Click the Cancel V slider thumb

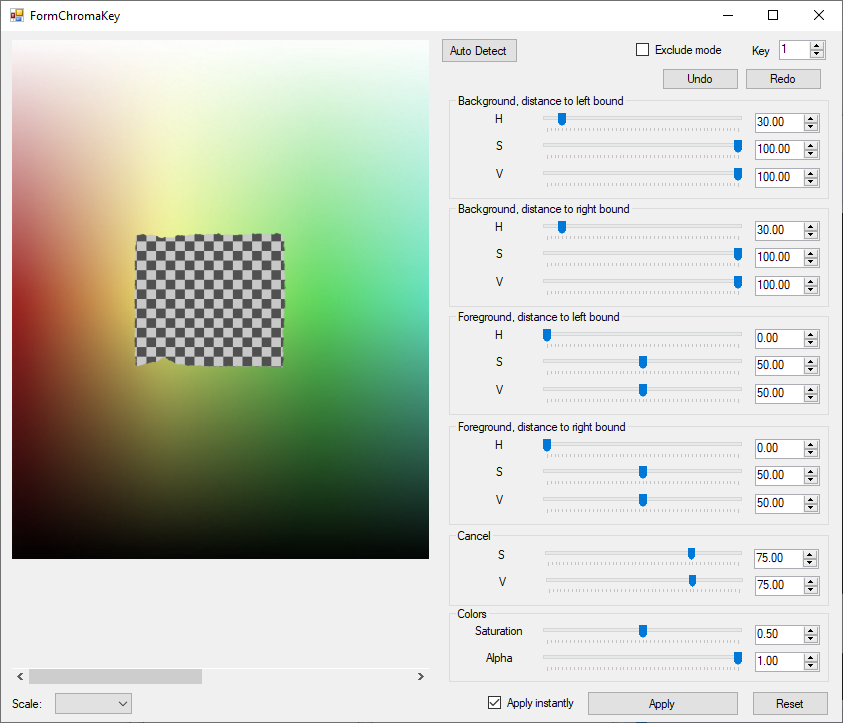[x=692, y=581]
